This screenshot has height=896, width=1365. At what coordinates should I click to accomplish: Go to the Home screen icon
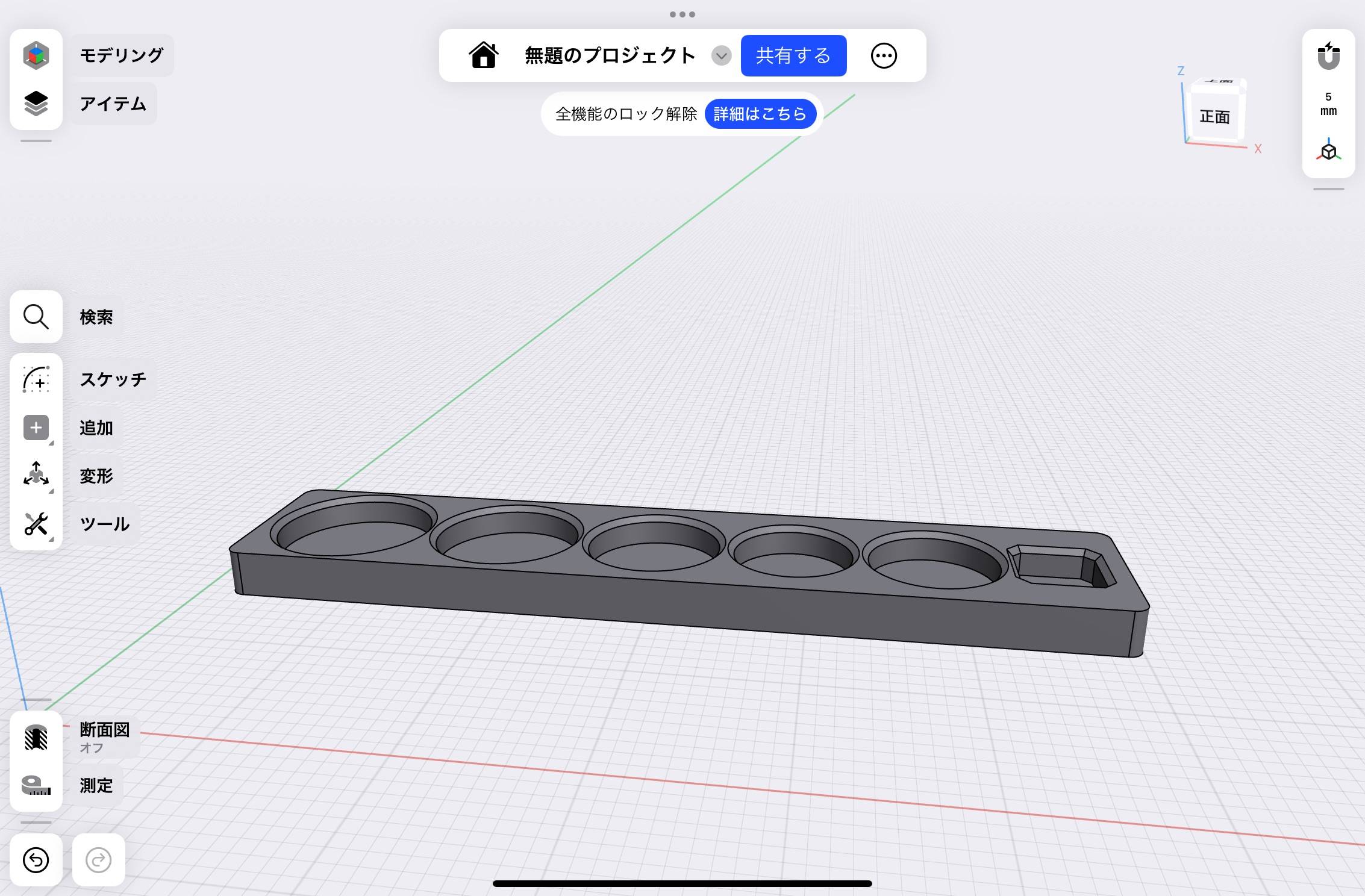484,55
